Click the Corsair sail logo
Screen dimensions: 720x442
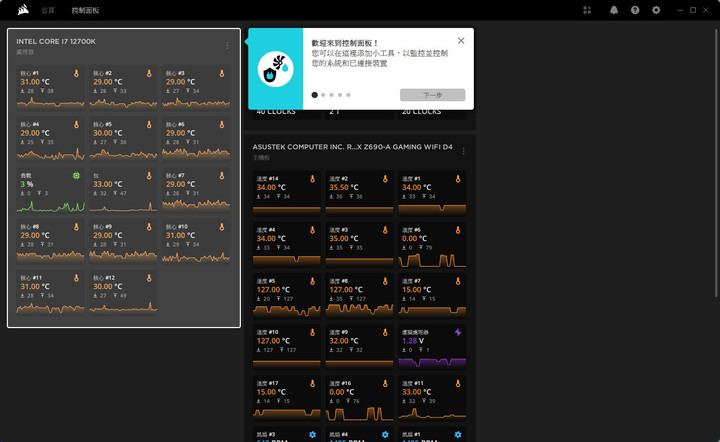[x=23, y=10]
